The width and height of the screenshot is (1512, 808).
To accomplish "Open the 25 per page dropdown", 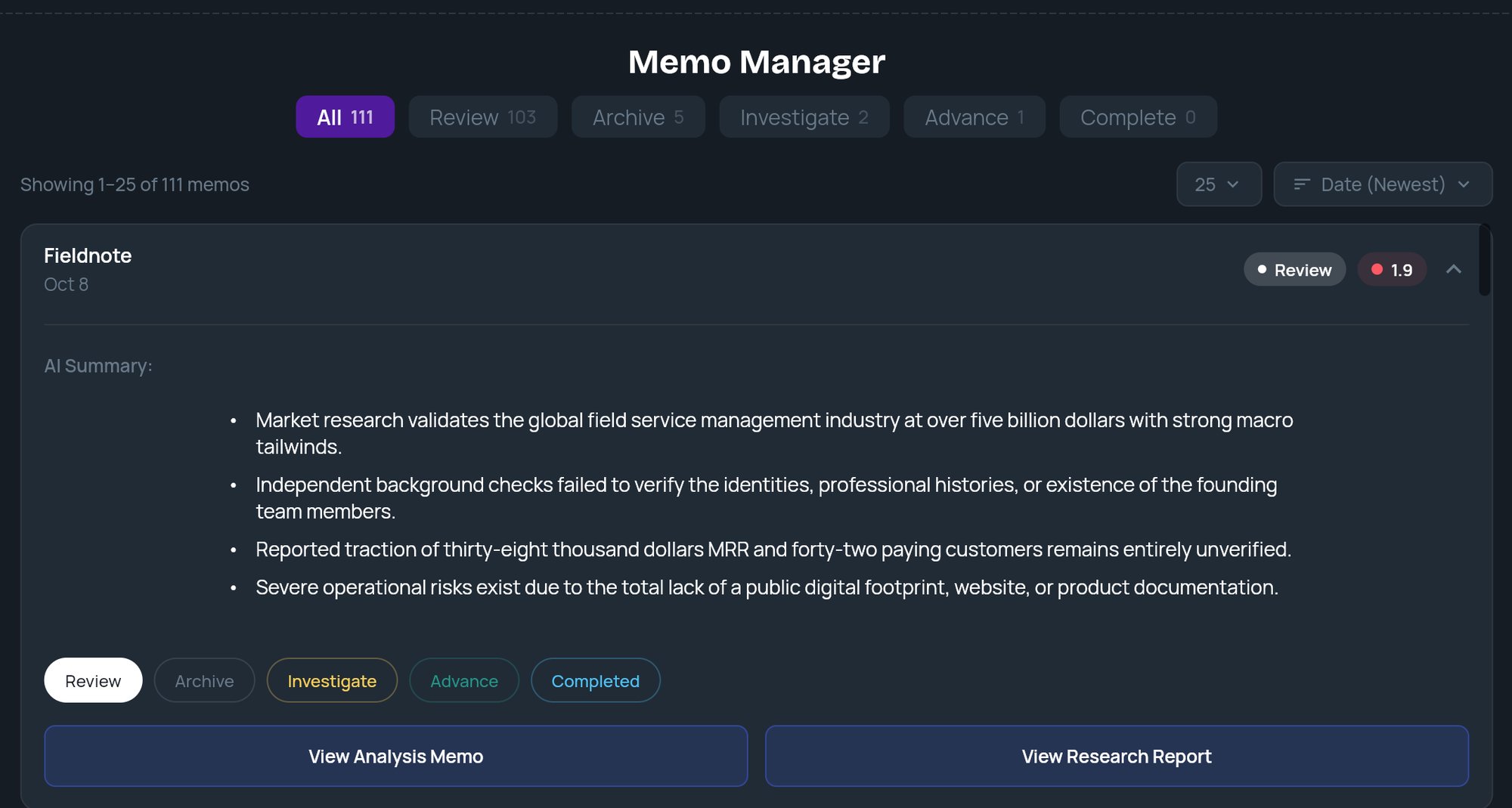I will point(1219,184).
